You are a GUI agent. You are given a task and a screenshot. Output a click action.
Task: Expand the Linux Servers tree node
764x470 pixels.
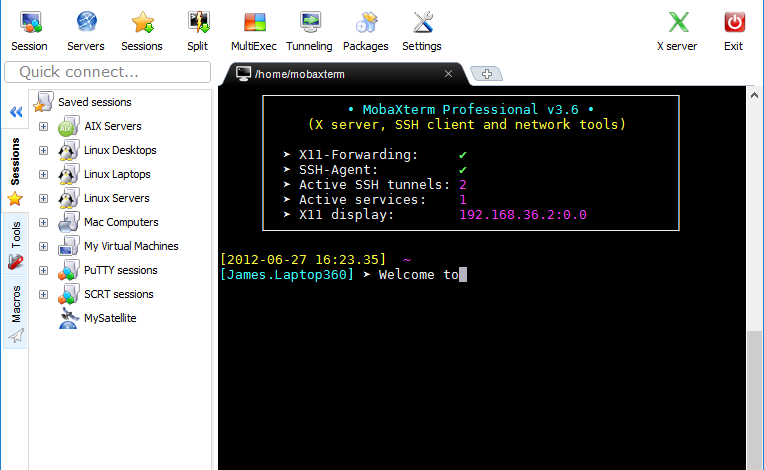click(x=43, y=198)
